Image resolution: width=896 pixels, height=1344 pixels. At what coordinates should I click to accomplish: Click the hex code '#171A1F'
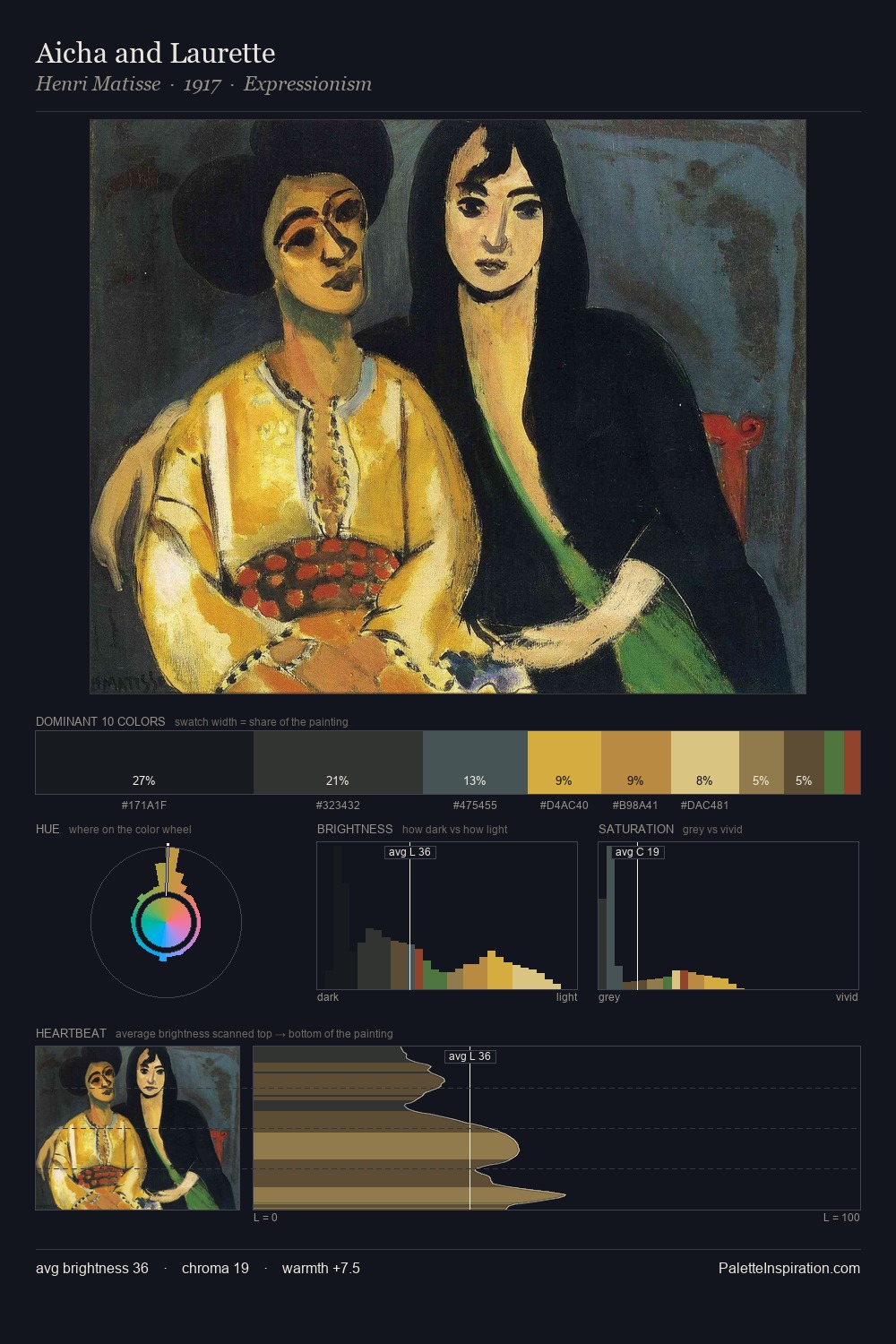point(144,806)
